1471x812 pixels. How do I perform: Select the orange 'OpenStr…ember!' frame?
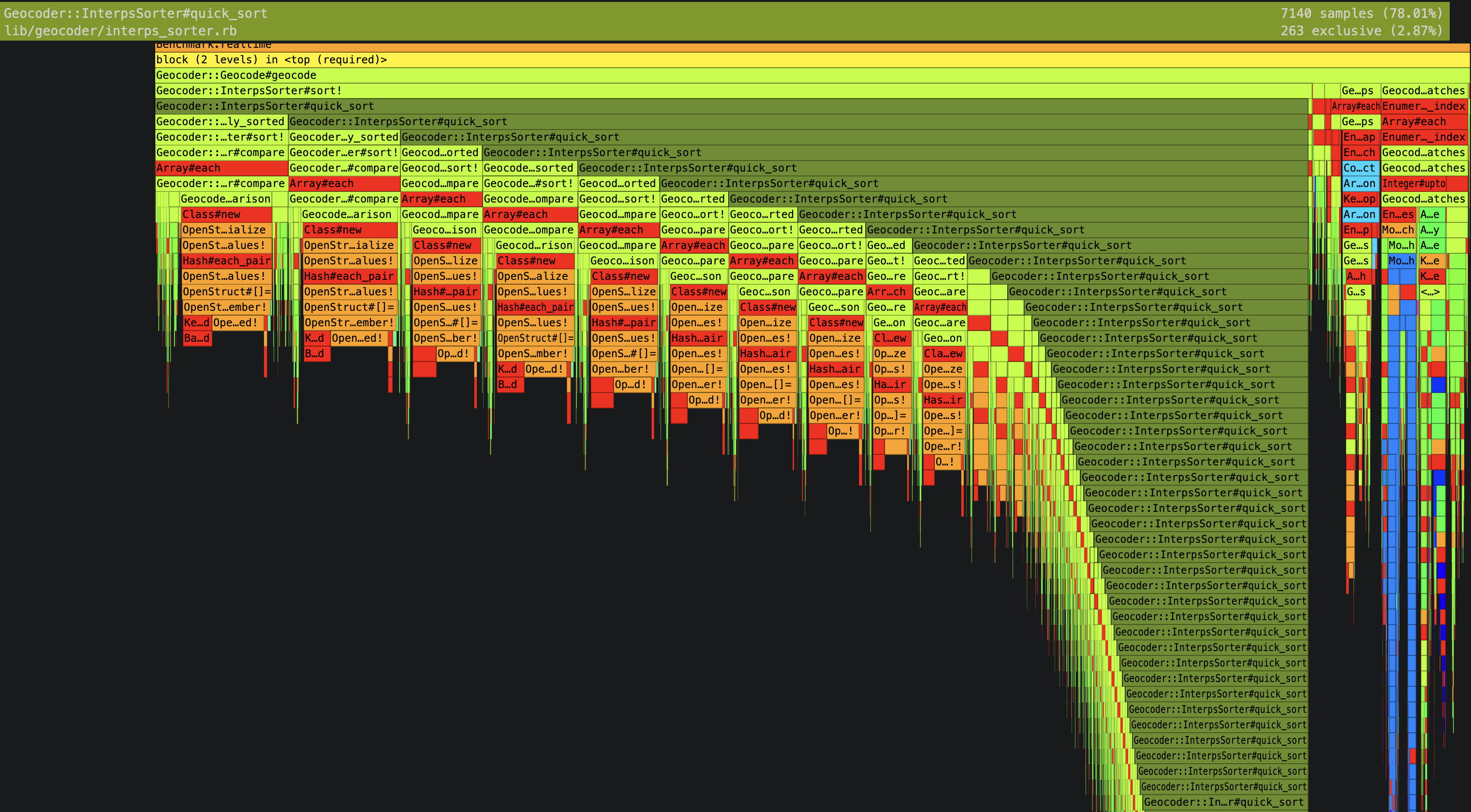tap(350, 322)
